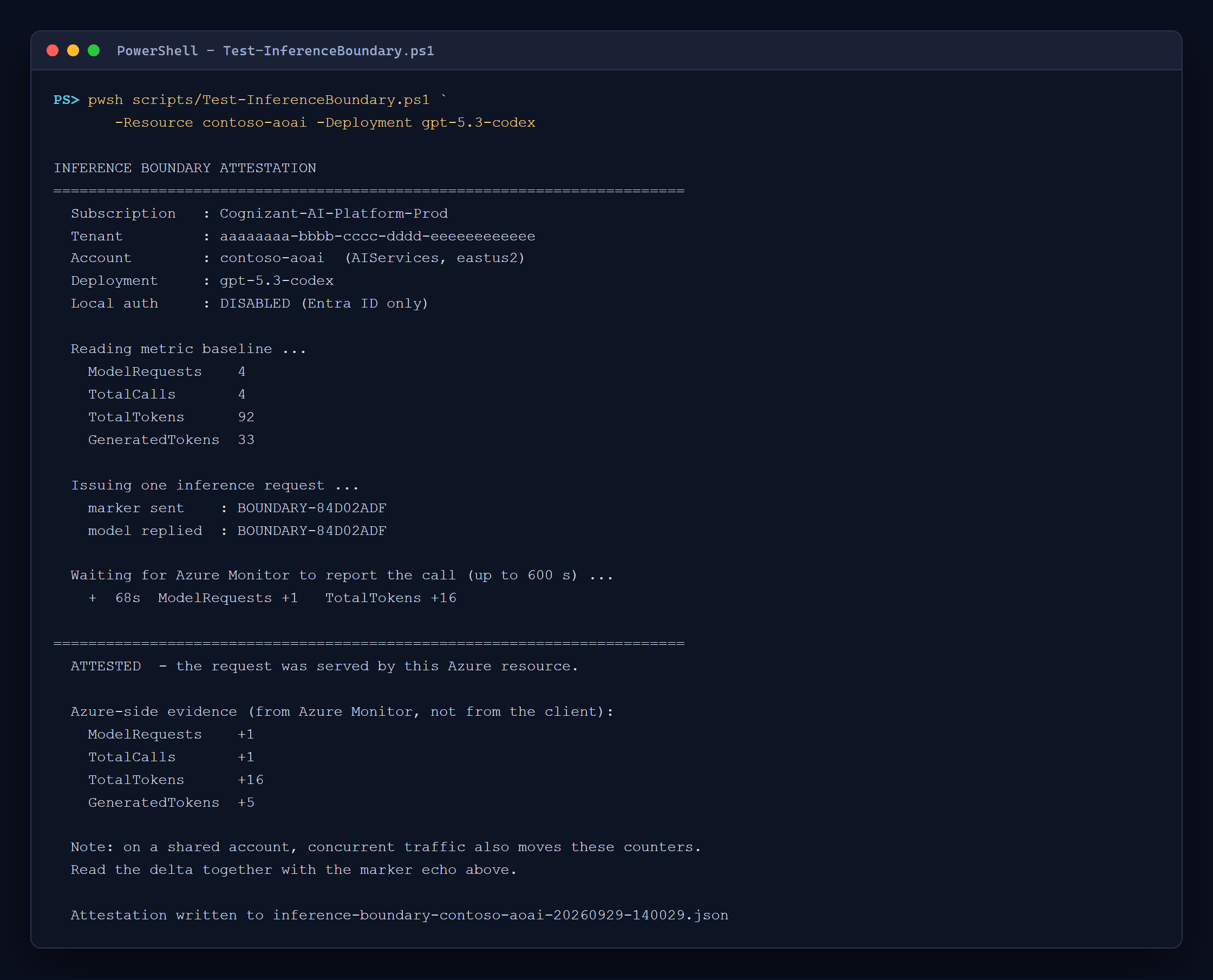Click the Tenant GUID value

(377, 236)
